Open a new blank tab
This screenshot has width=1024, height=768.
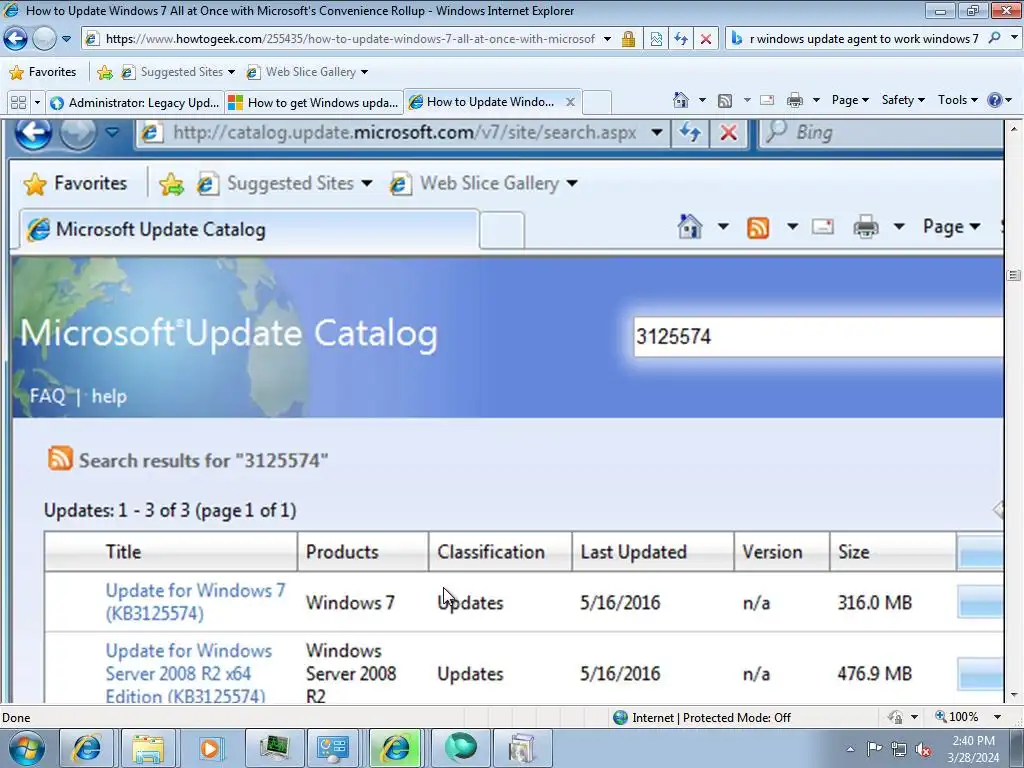tap(596, 103)
